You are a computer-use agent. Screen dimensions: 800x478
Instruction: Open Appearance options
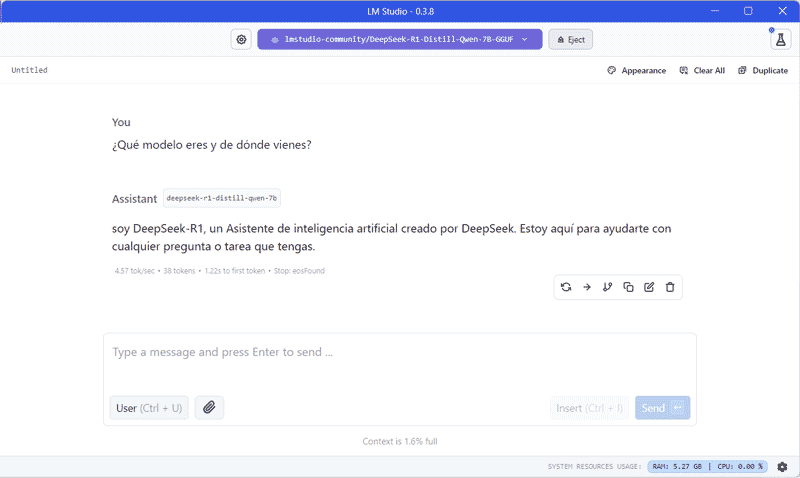[636, 70]
